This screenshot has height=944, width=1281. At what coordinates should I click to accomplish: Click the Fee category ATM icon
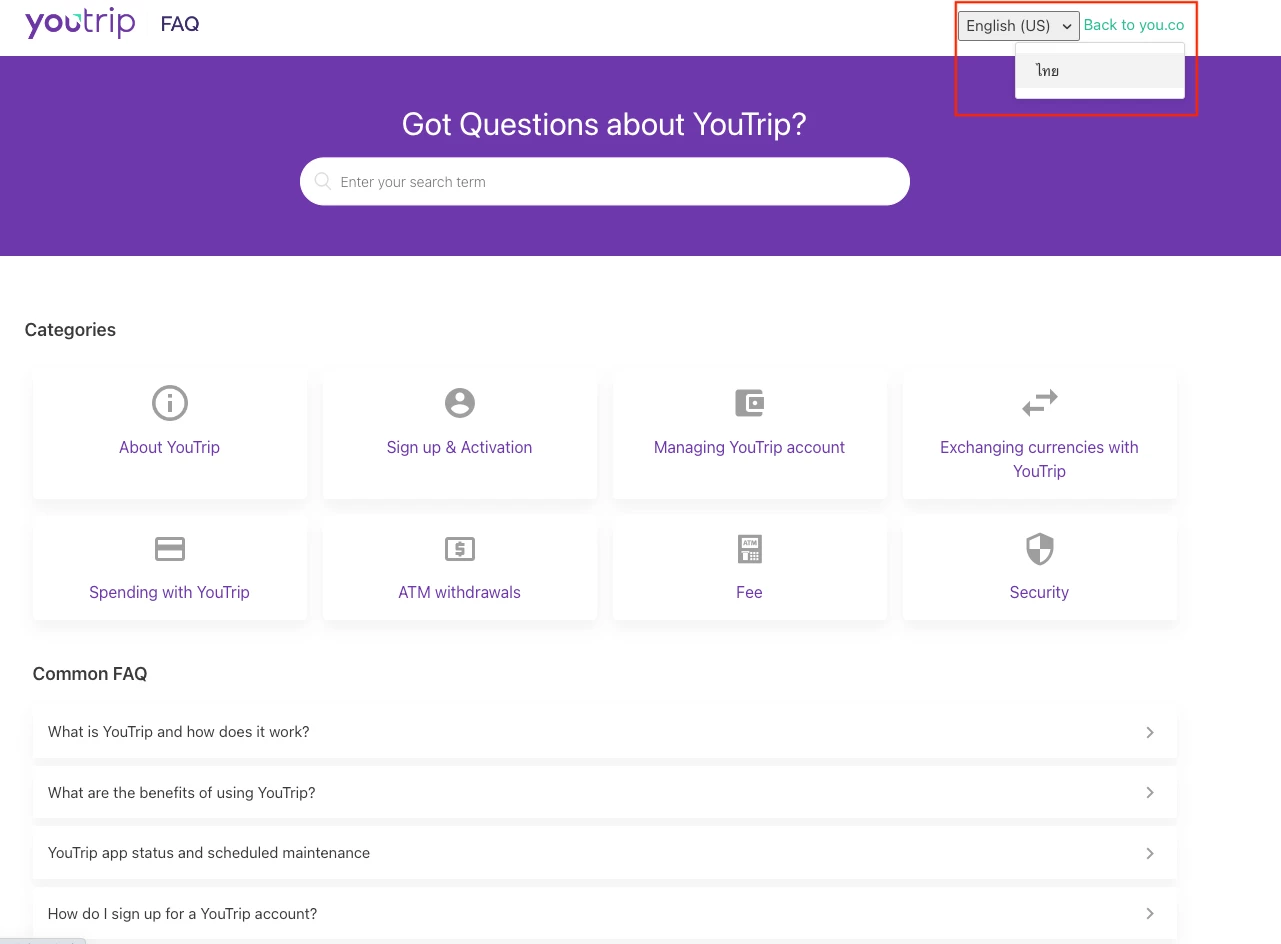tap(749, 549)
